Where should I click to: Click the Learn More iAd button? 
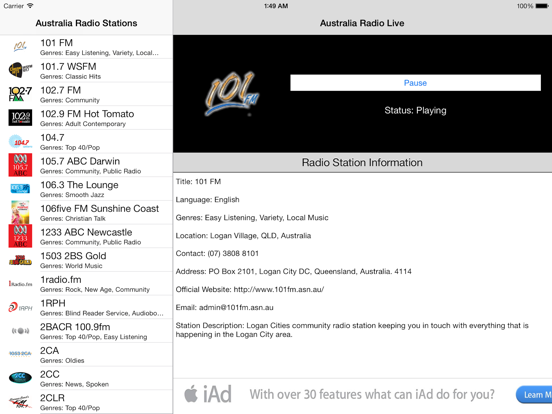click(534, 395)
